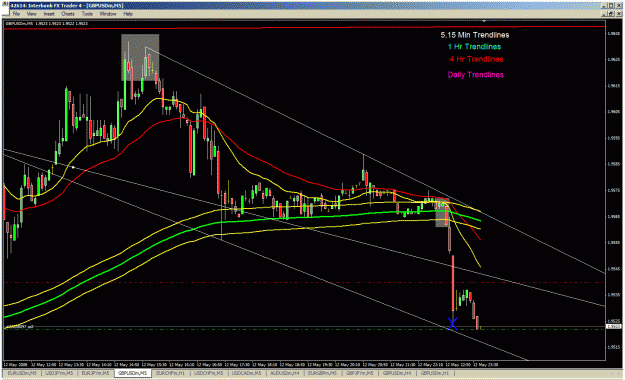
Task: Open the Insert menu
Action: point(49,14)
